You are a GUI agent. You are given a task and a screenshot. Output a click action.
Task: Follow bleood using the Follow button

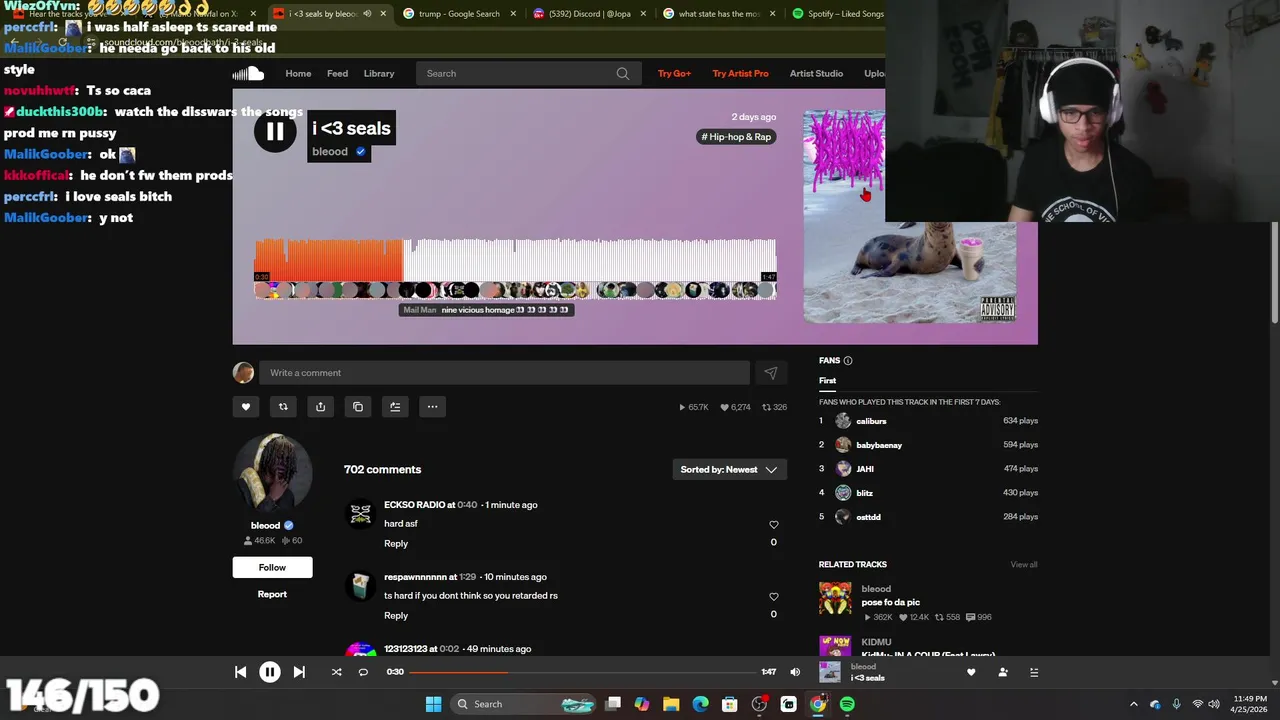pos(272,567)
